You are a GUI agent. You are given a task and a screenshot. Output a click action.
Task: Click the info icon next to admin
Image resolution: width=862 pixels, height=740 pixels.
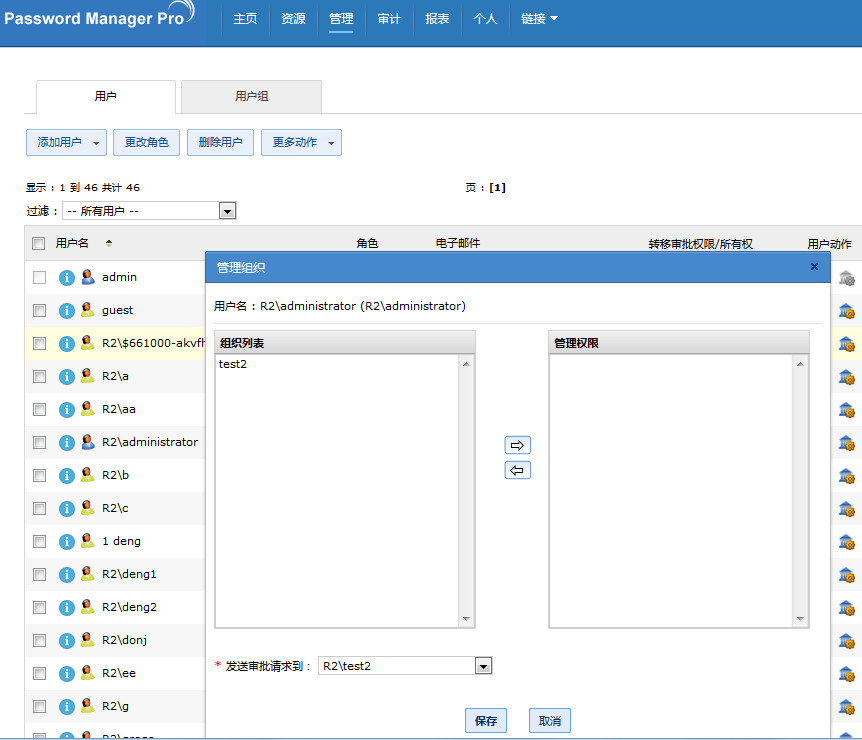coord(67,278)
